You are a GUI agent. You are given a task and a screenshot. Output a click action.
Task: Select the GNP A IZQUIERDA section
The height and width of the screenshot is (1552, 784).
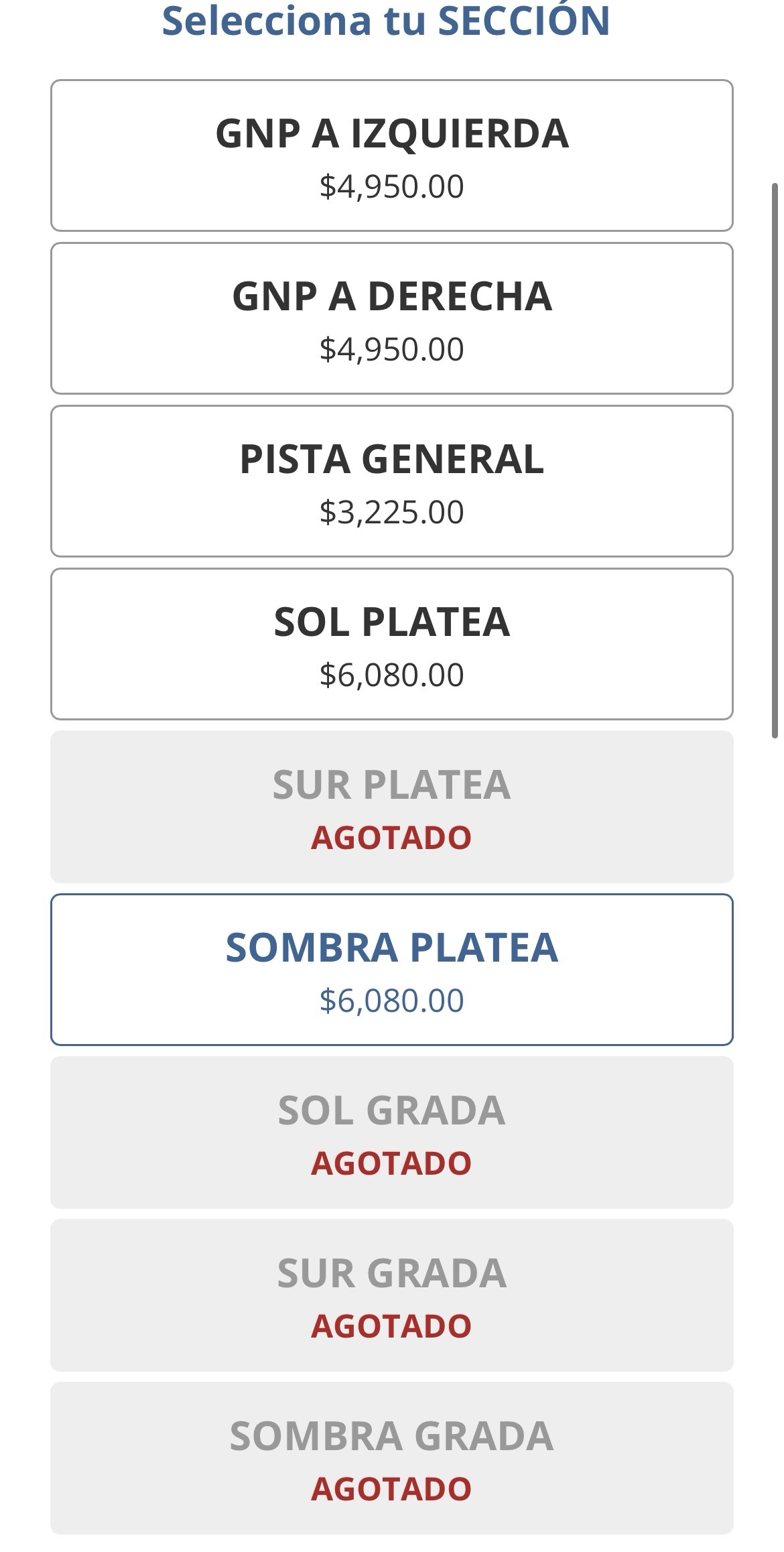click(x=391, y=134)
